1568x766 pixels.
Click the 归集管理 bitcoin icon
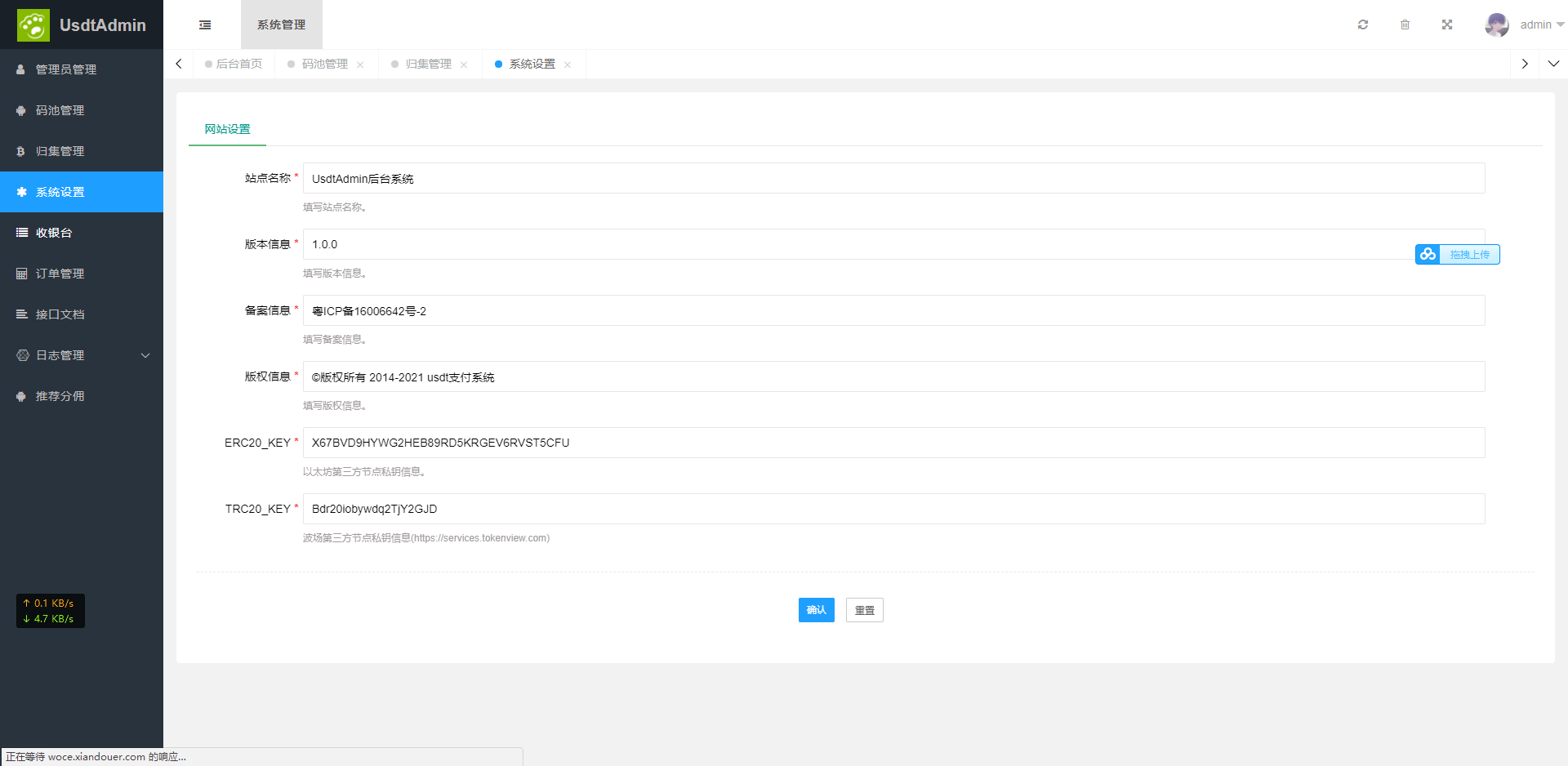(21, 151)
